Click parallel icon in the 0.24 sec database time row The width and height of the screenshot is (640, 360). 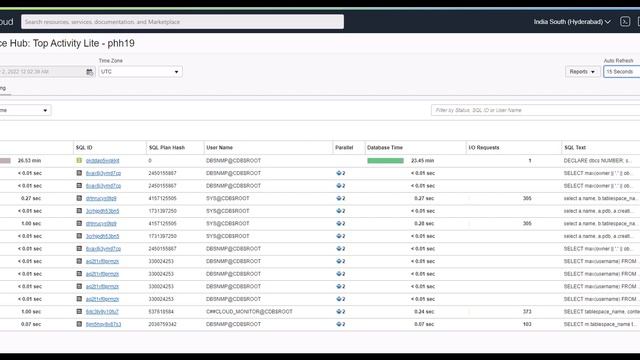[x=340, y=312]
